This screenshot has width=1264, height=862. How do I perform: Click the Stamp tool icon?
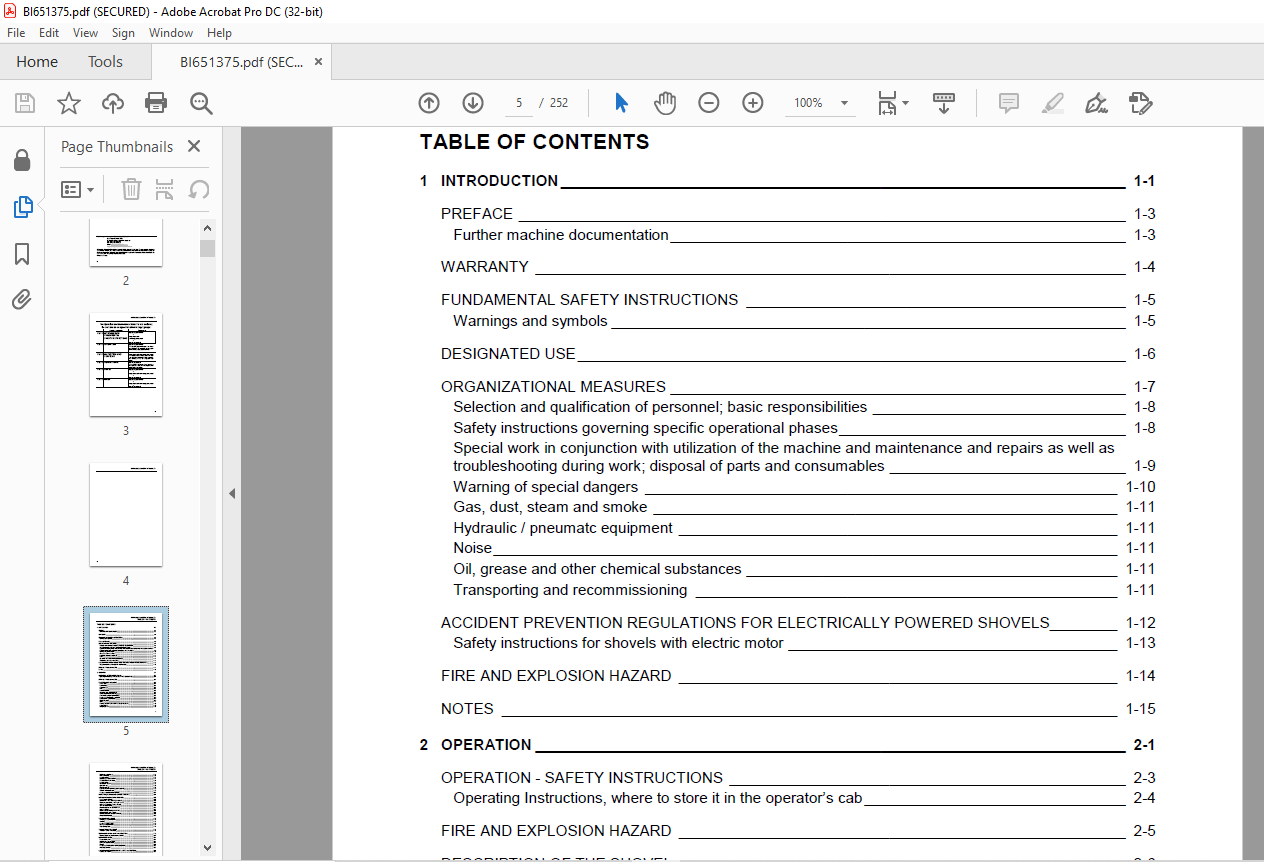click(x=1140, y=103)
